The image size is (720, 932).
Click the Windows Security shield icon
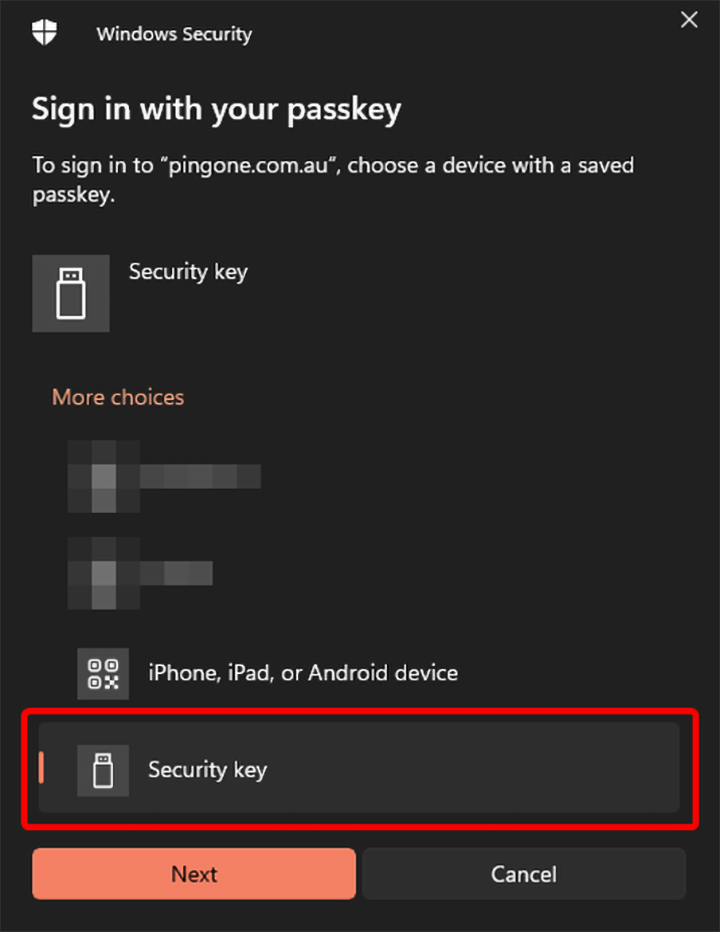45,32
